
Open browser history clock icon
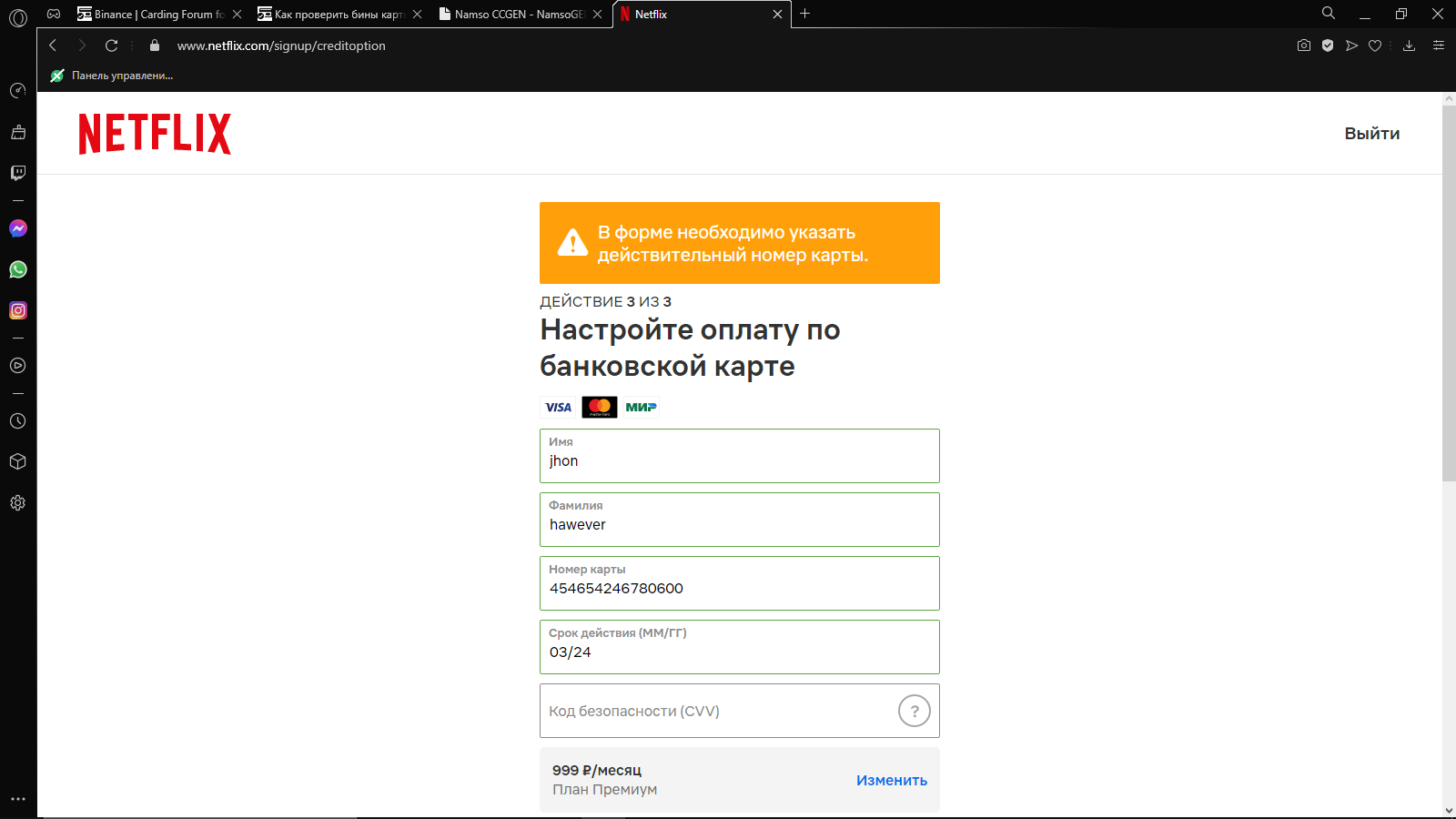(18, 421)
